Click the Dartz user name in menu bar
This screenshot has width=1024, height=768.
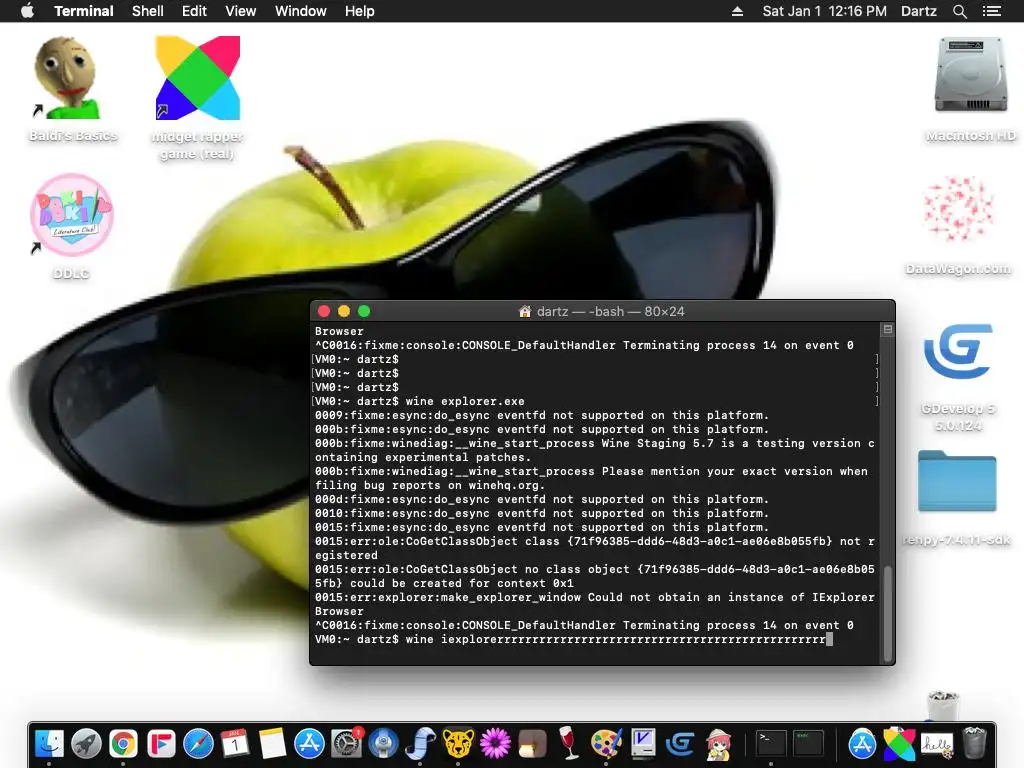(919, 11)
